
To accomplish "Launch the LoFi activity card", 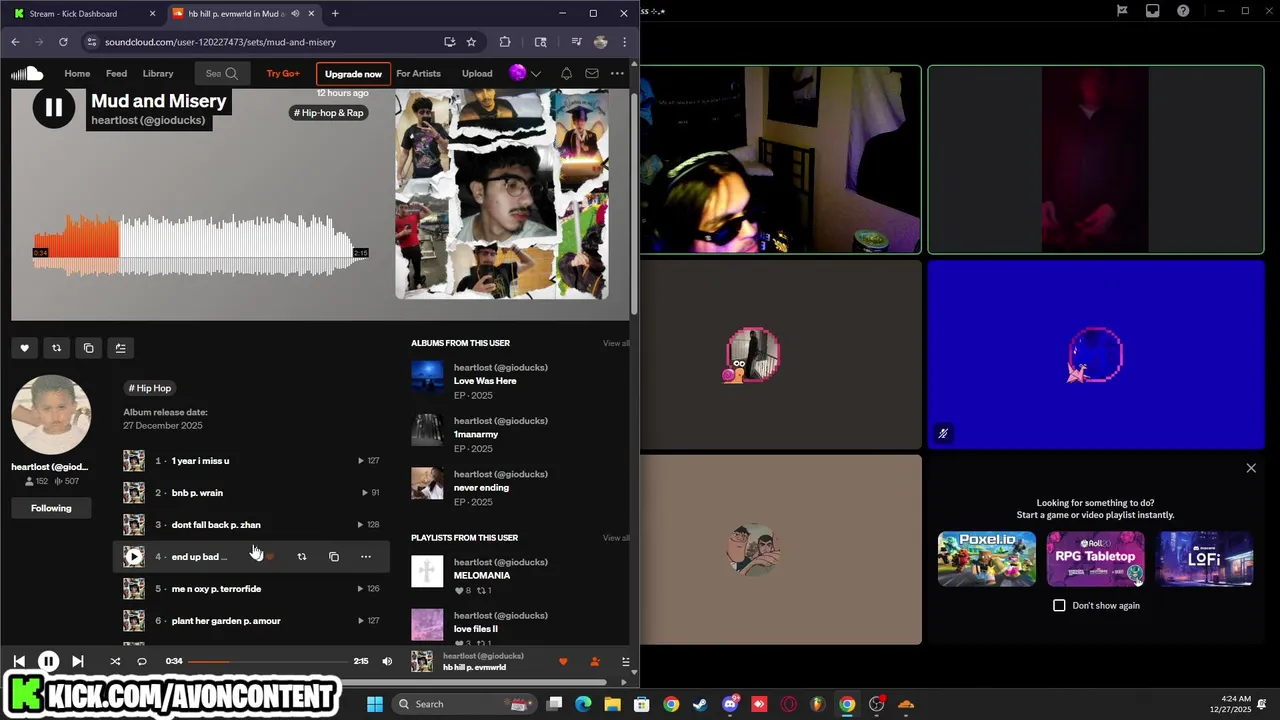I will pyautogui.click(x=1204, y=559).
